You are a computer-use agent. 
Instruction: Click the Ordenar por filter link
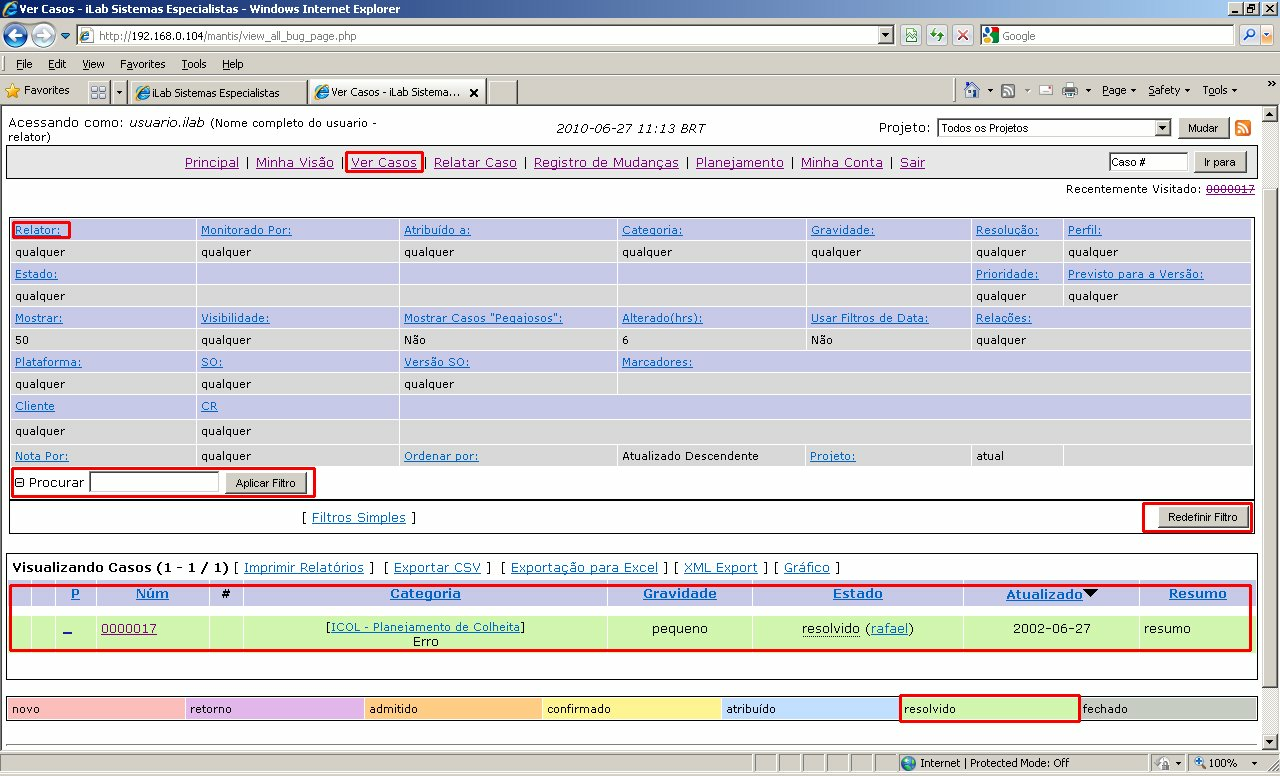441,456
